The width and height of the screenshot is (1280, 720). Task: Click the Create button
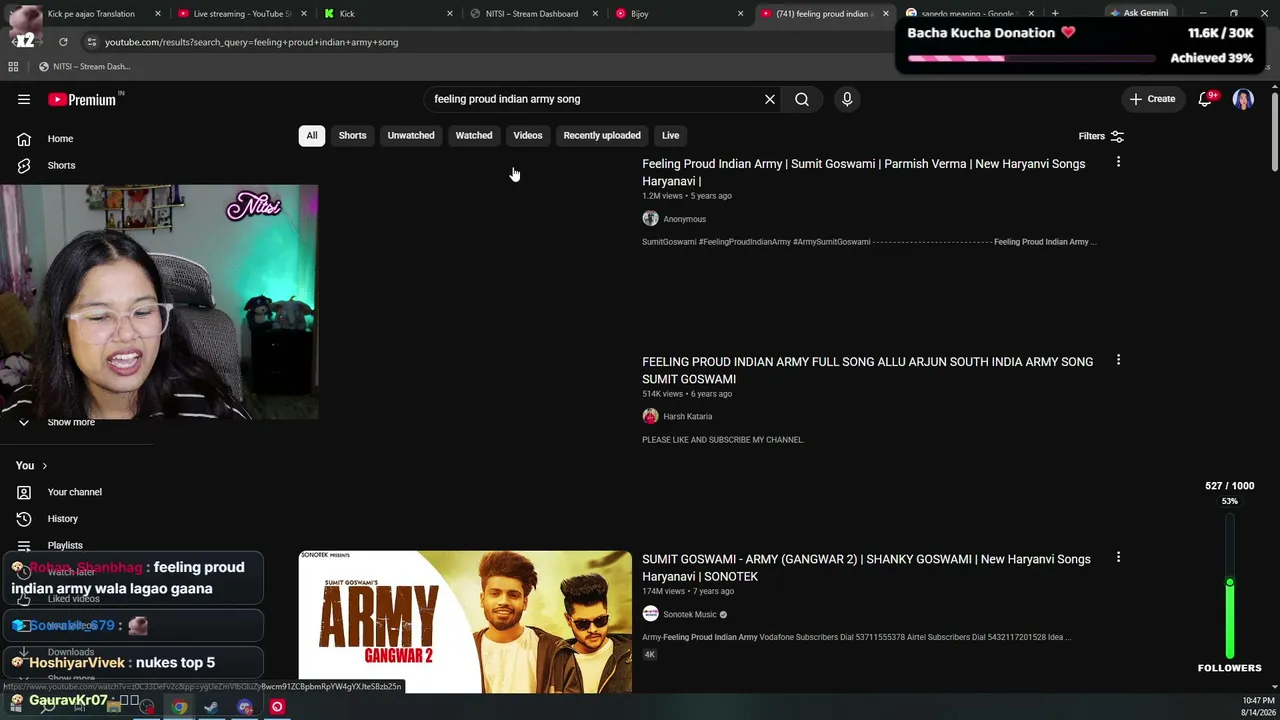click(1152, 99)
